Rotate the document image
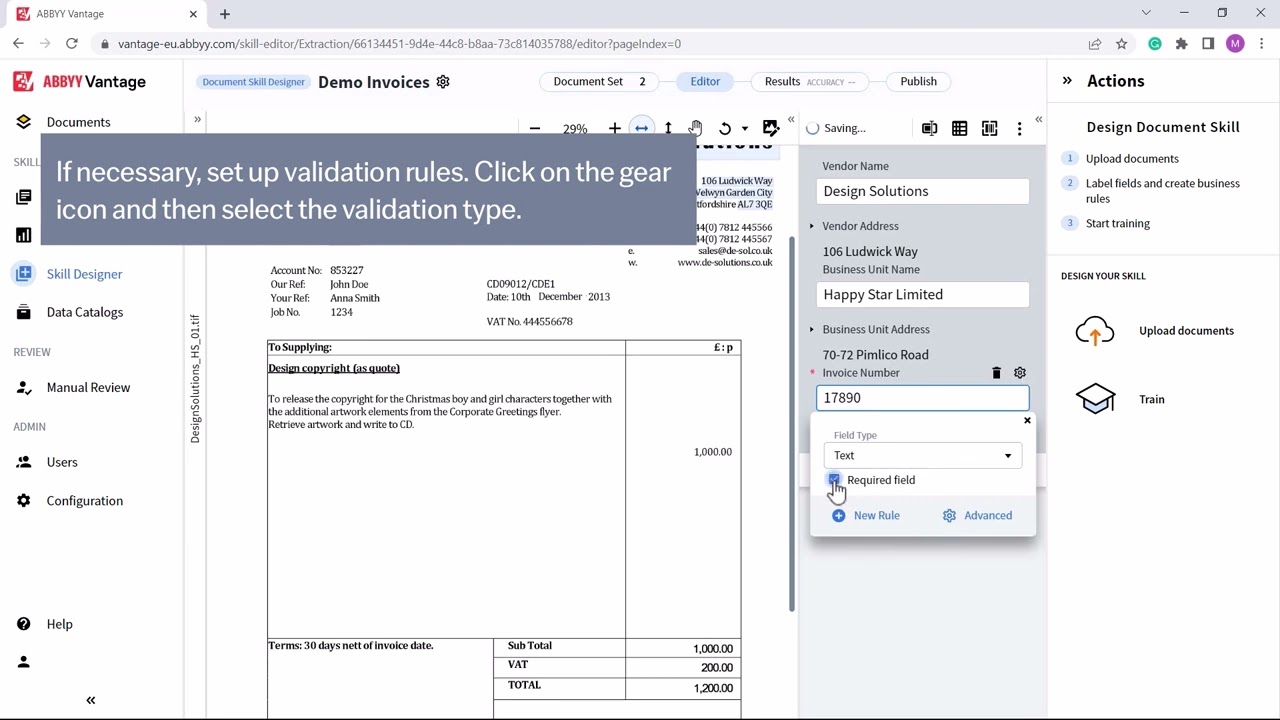 (x=725, y=128)
